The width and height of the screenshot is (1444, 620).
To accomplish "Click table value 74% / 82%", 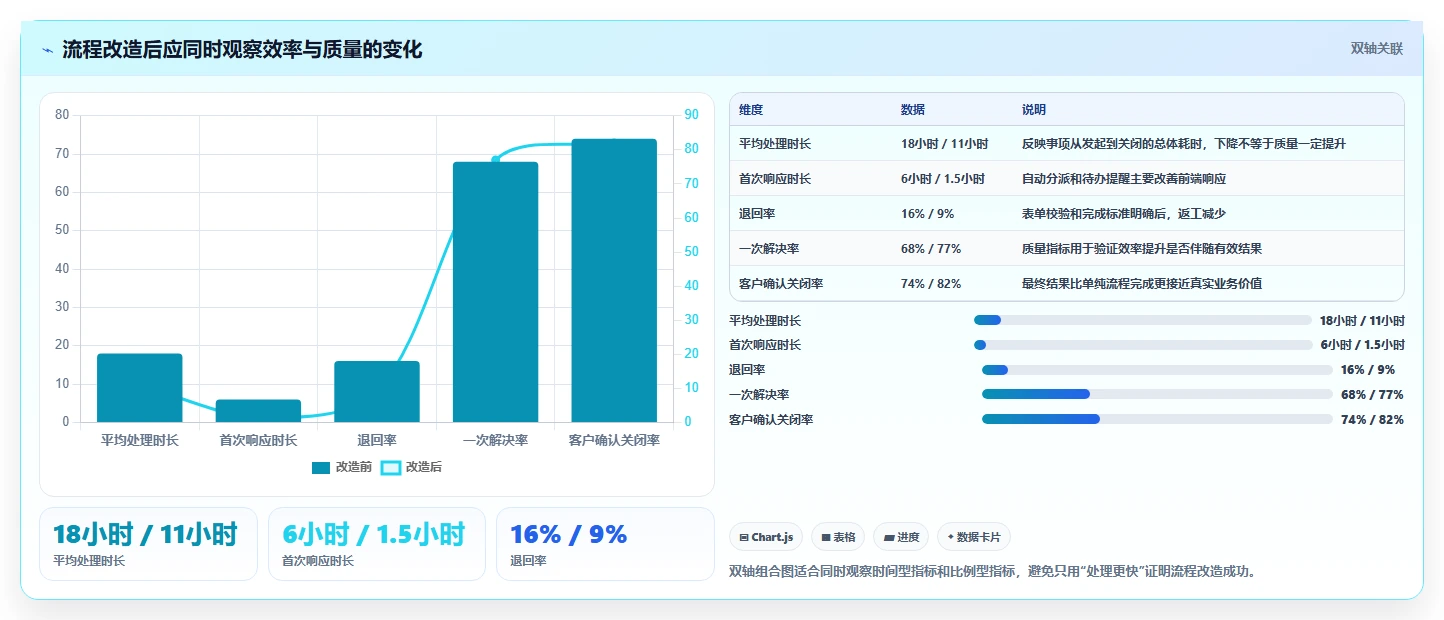I will (x=931, y=284).
